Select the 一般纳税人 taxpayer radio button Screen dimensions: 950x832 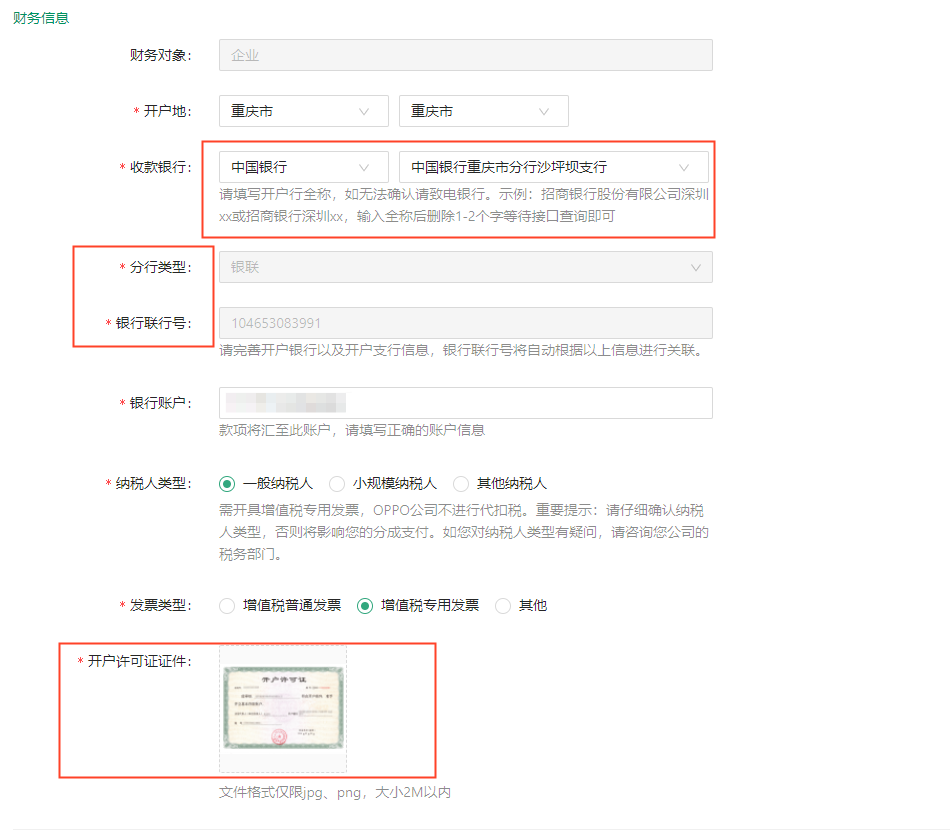point(226,482)
